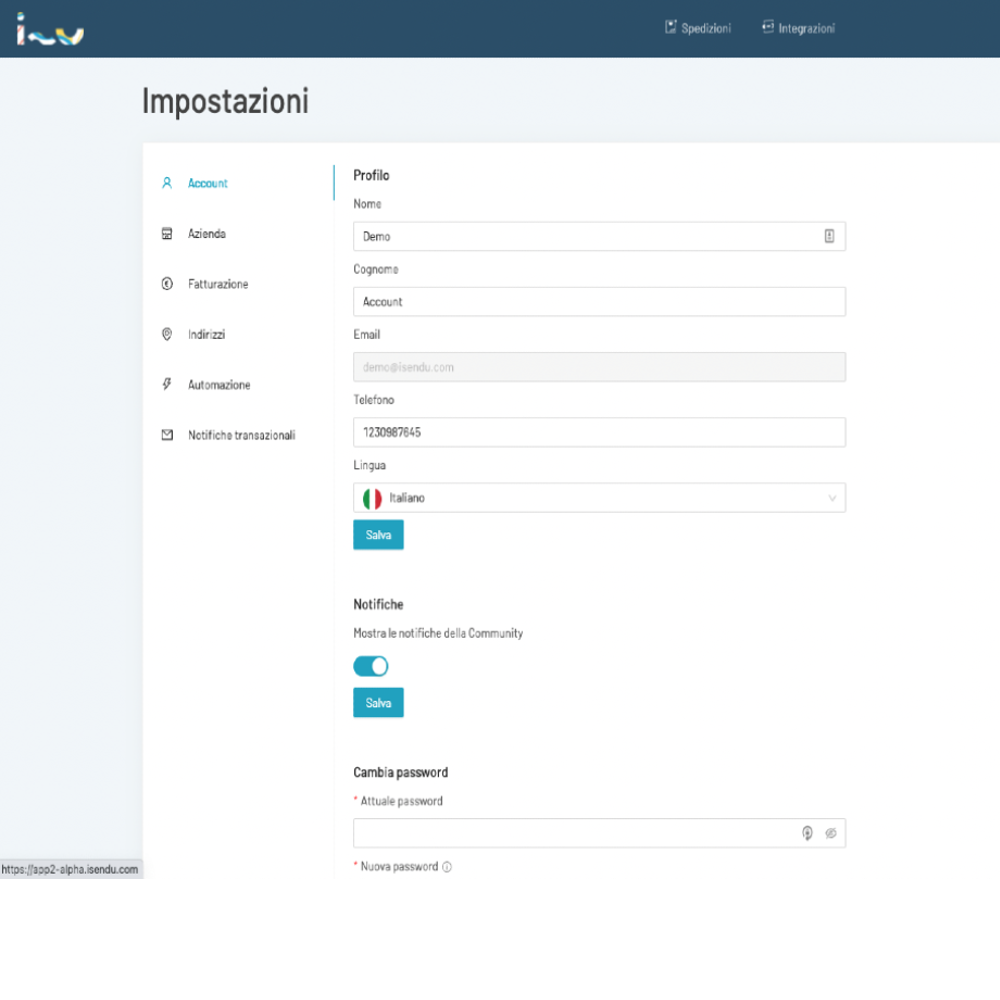Open Integrazioni in the top navigation
The width and height of the screenshot is (1000, 1000).
tap(798, 28)
